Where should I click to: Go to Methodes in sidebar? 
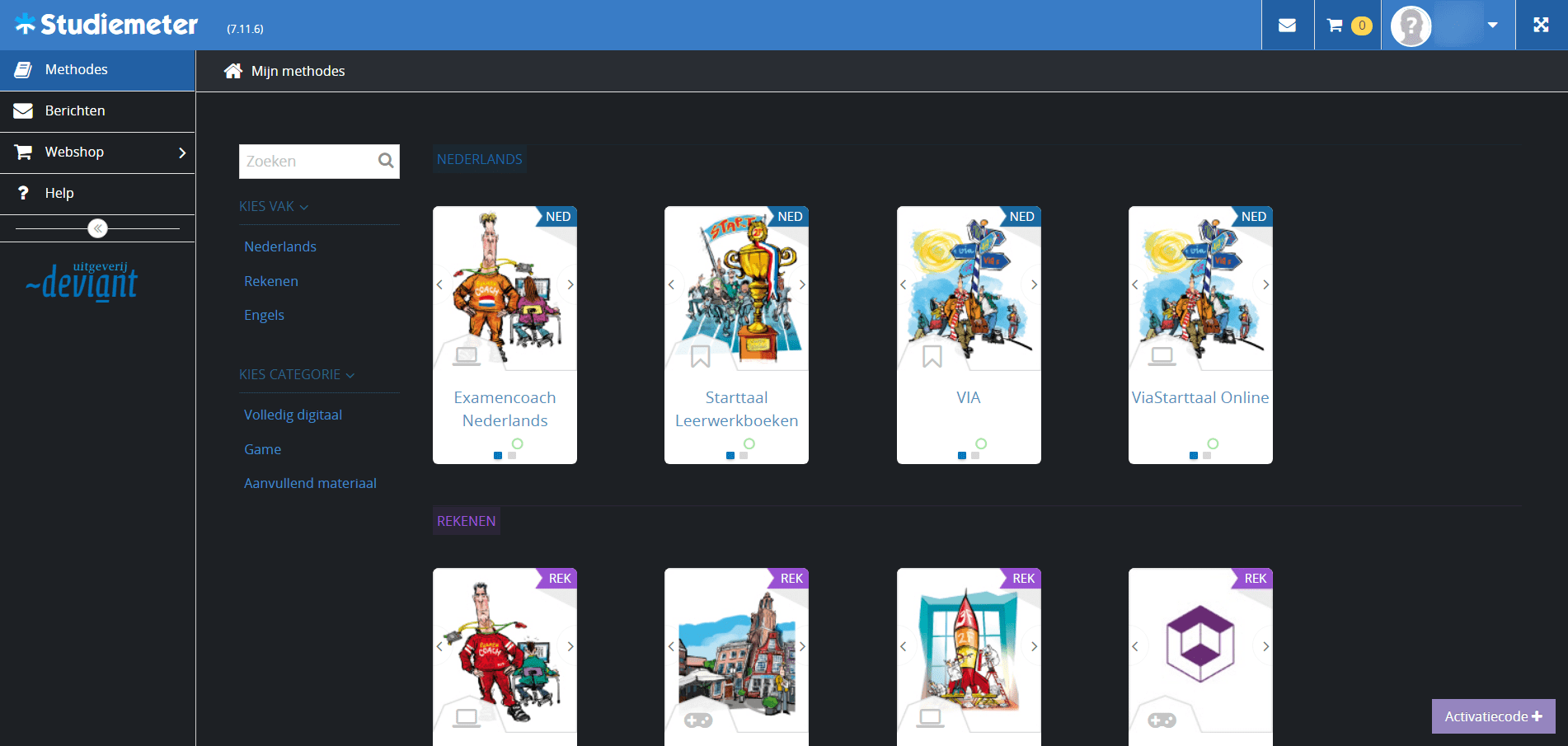click(97, 70)
